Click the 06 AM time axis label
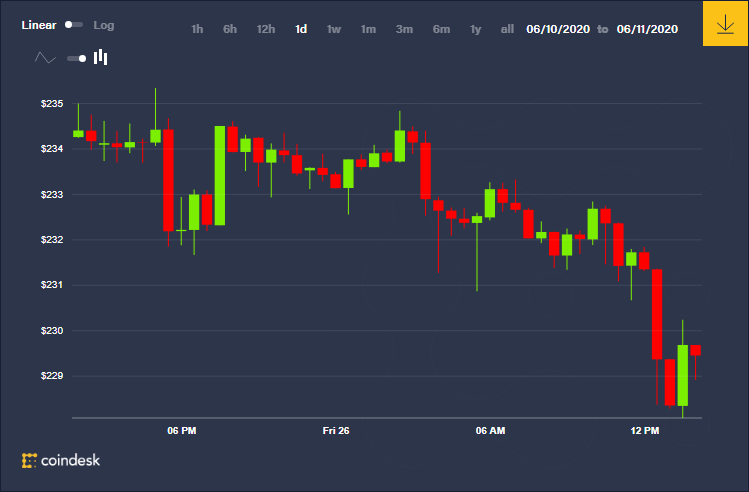This screenshot has width=749, height=492. tap(490, 431)
